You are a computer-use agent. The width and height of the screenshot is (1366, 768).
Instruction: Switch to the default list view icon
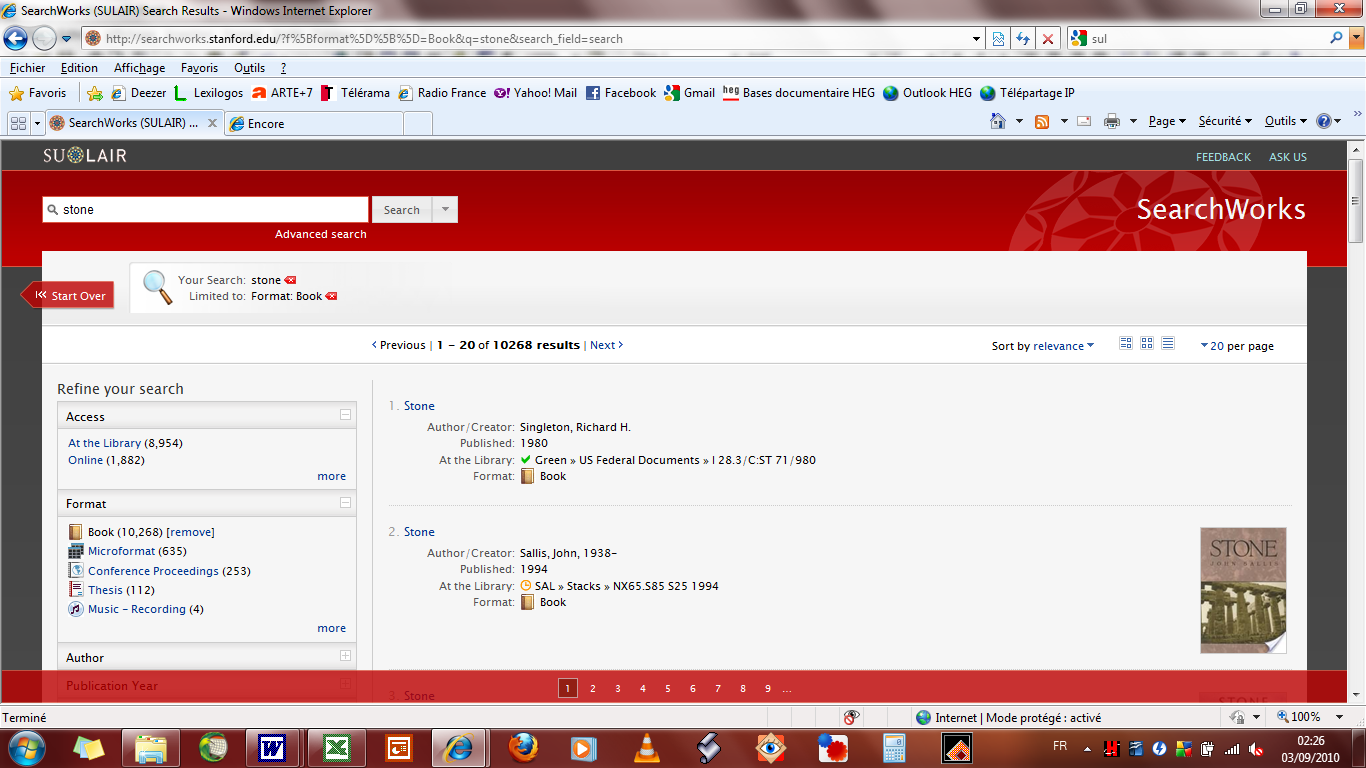1126,343
